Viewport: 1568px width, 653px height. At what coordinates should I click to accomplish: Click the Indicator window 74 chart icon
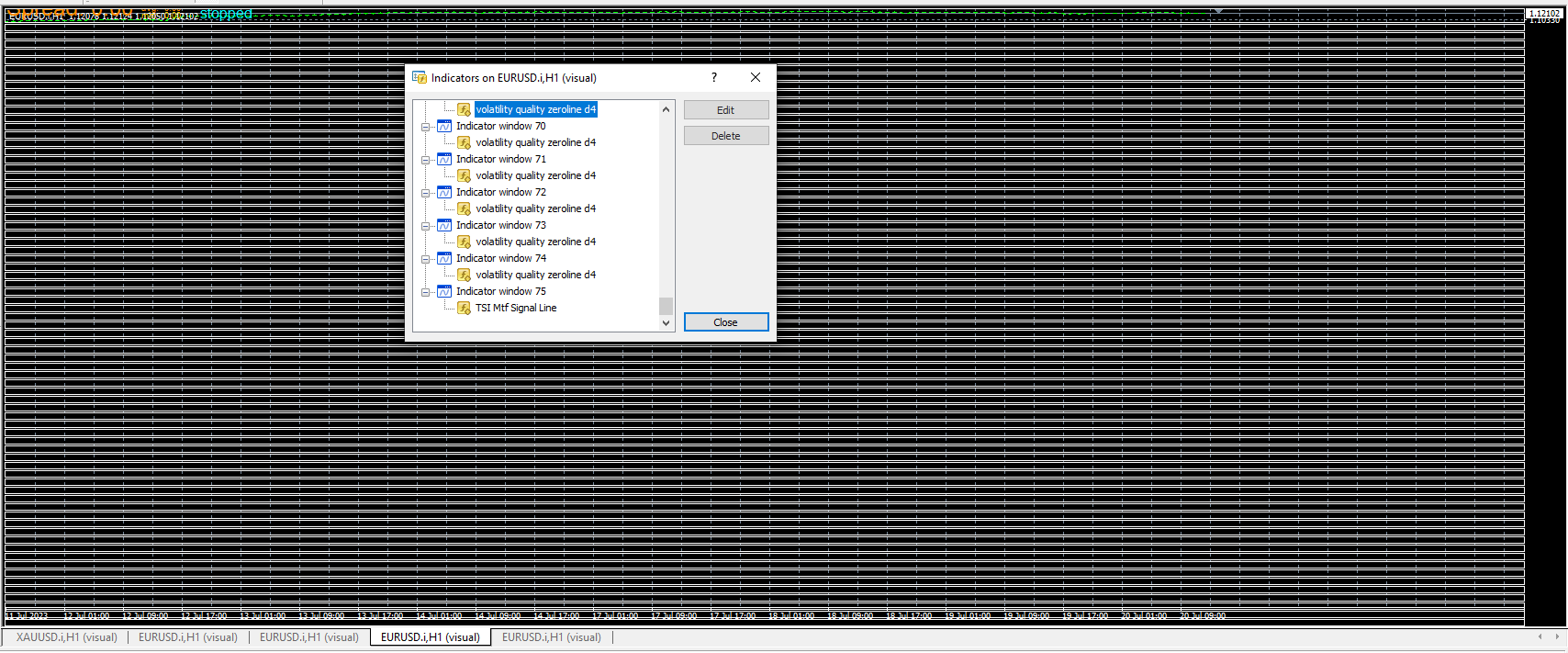click(444, 259)
